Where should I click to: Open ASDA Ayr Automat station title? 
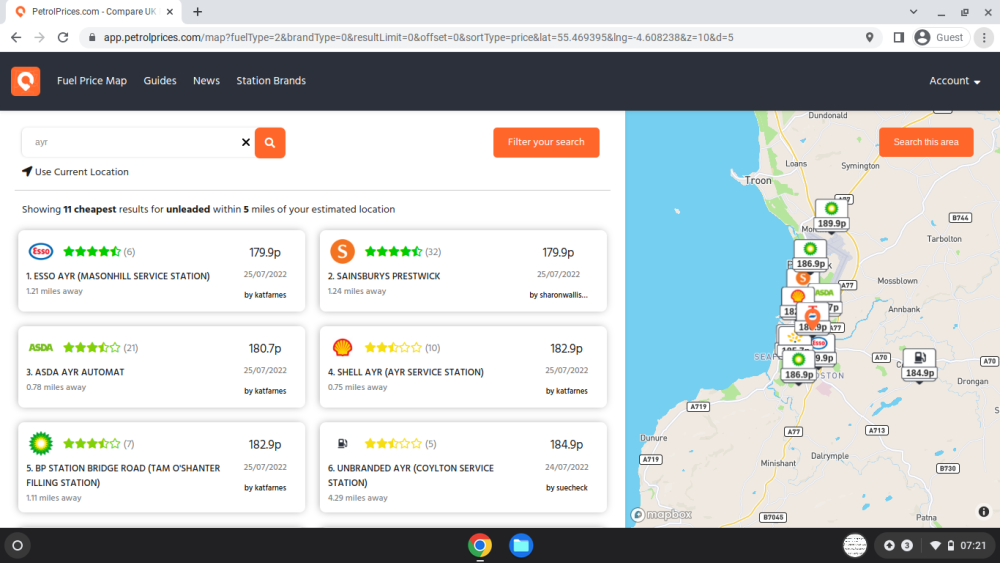pos(75,372)
